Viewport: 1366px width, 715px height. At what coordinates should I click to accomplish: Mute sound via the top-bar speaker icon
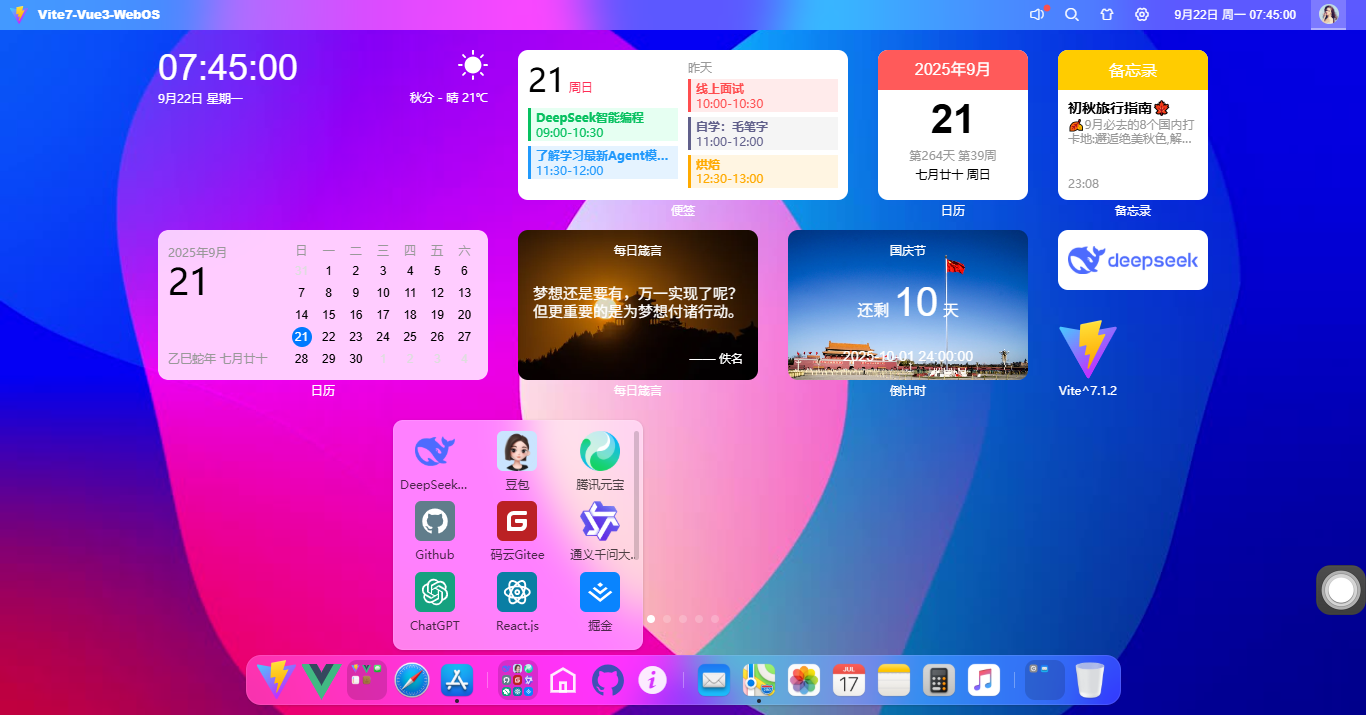point(1036,14)
